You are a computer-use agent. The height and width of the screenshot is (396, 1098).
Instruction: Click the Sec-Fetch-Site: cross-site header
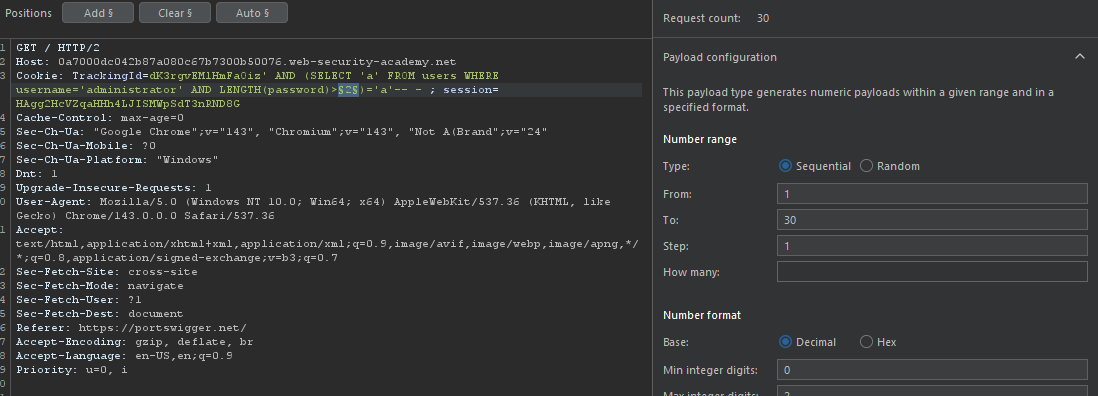point(106,271)
